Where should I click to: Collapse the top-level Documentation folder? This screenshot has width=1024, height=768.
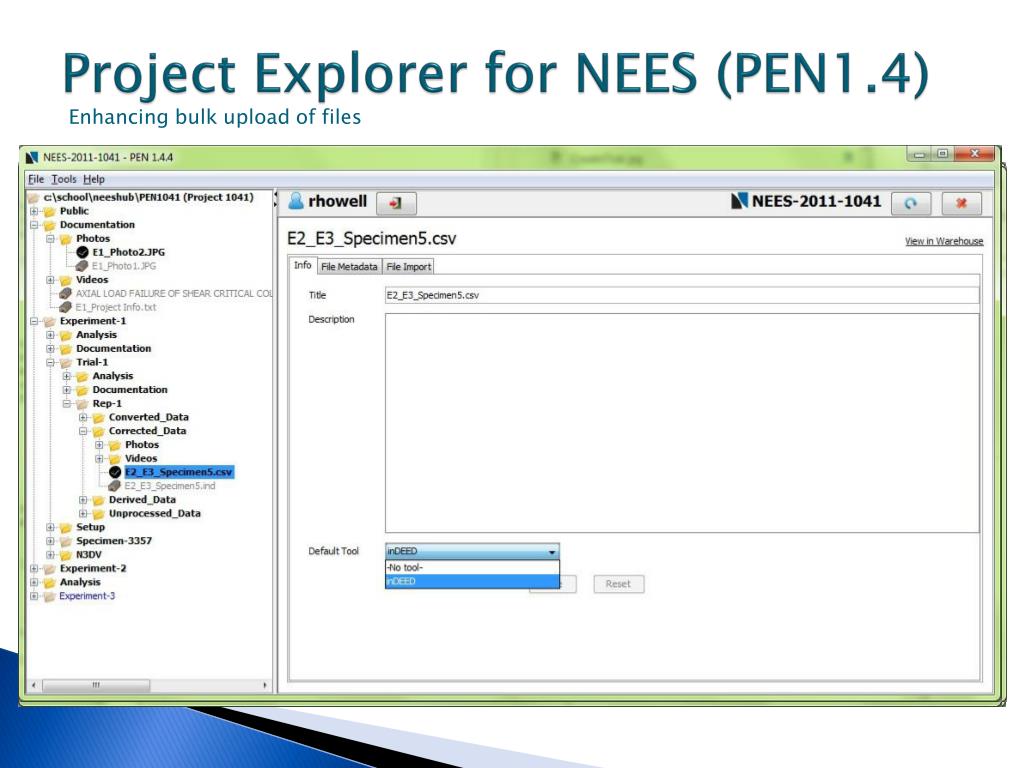click(34, 225)
